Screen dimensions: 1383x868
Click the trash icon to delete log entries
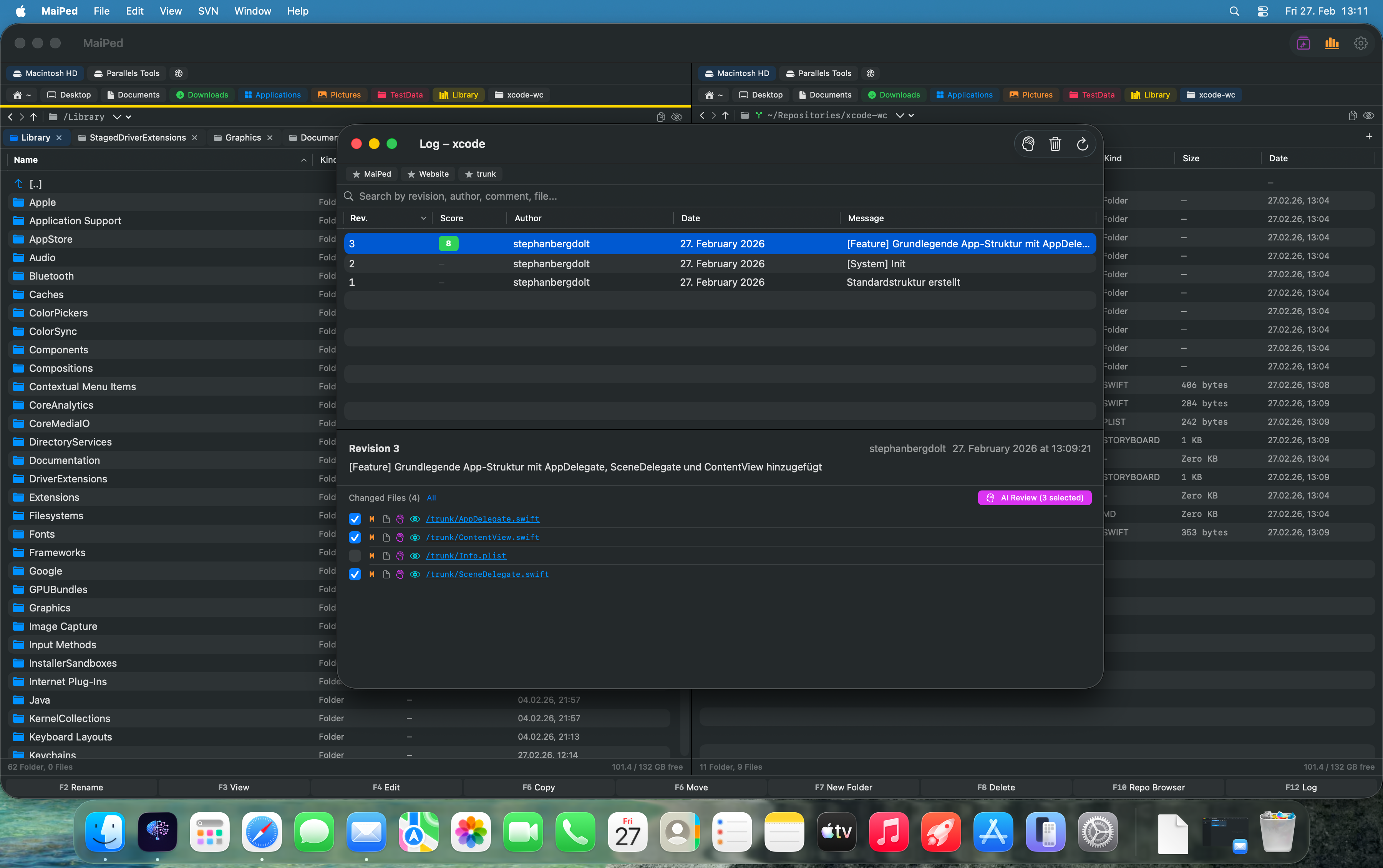[1055, 144]
